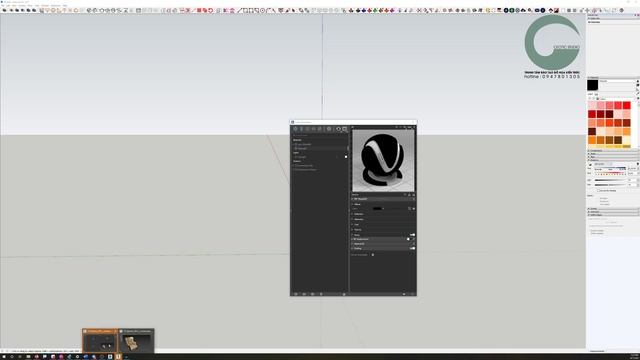Viewport: 640px width, 360px height.
Task: Pick orange swatch starting the bottom row
Action: pos(592,140)
